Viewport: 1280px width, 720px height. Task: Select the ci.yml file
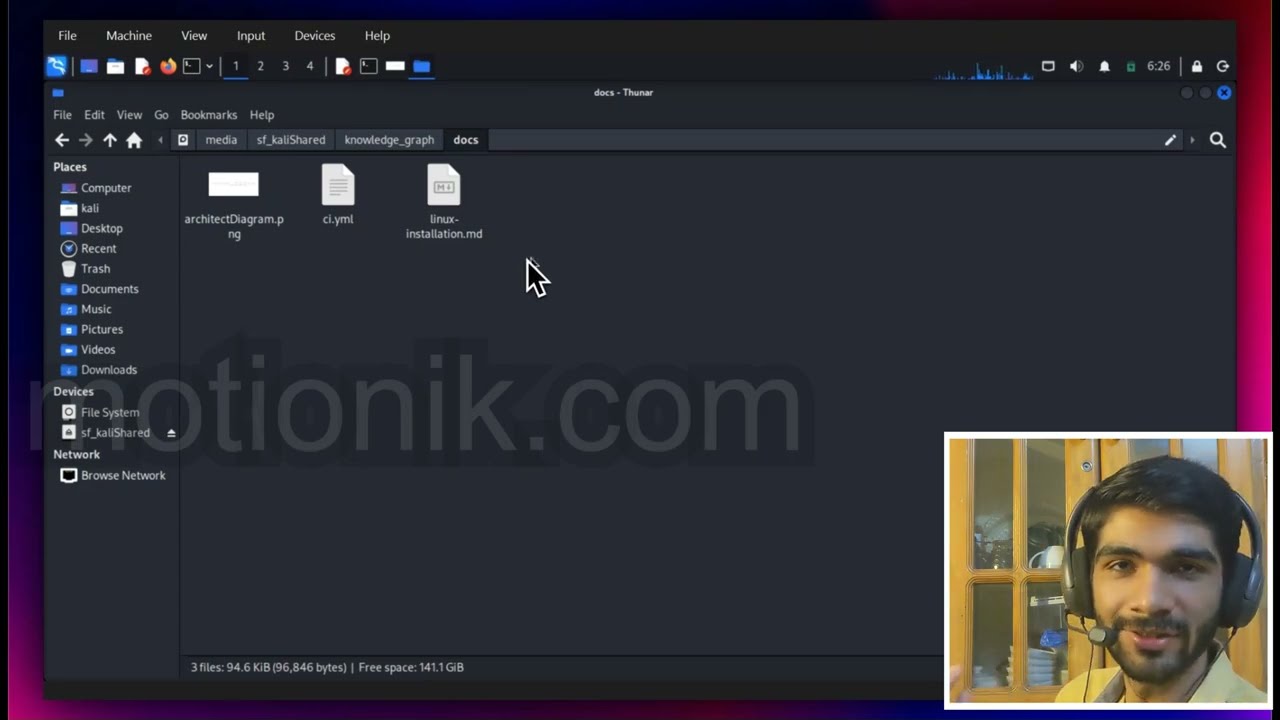(x=338, y=196)
